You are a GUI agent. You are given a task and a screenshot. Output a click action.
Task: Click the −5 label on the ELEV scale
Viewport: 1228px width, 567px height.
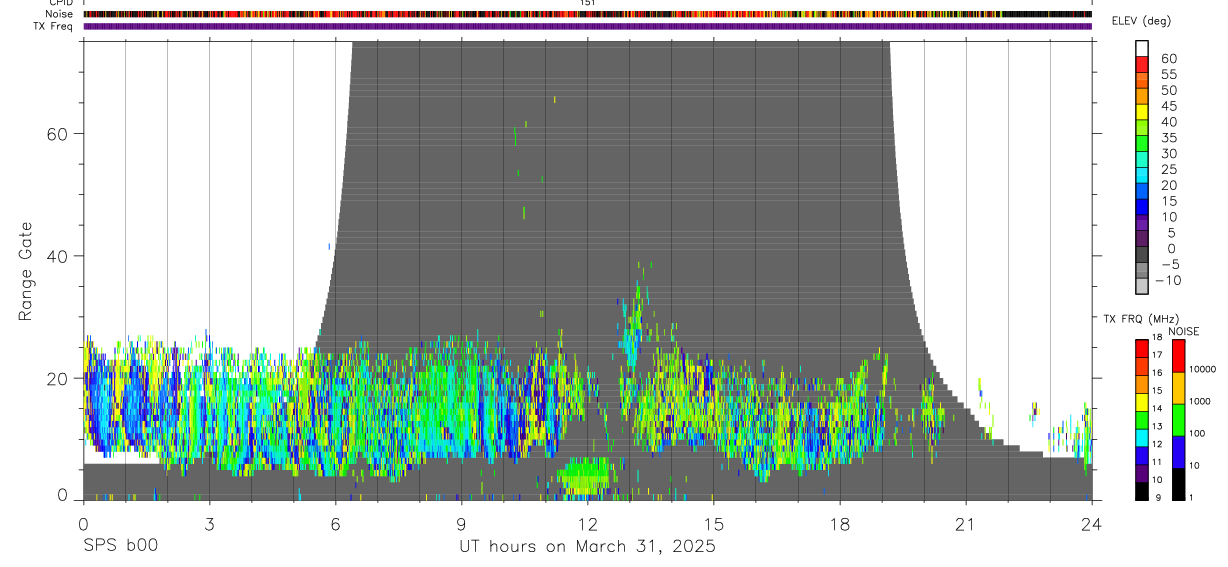click(1168, 264)
